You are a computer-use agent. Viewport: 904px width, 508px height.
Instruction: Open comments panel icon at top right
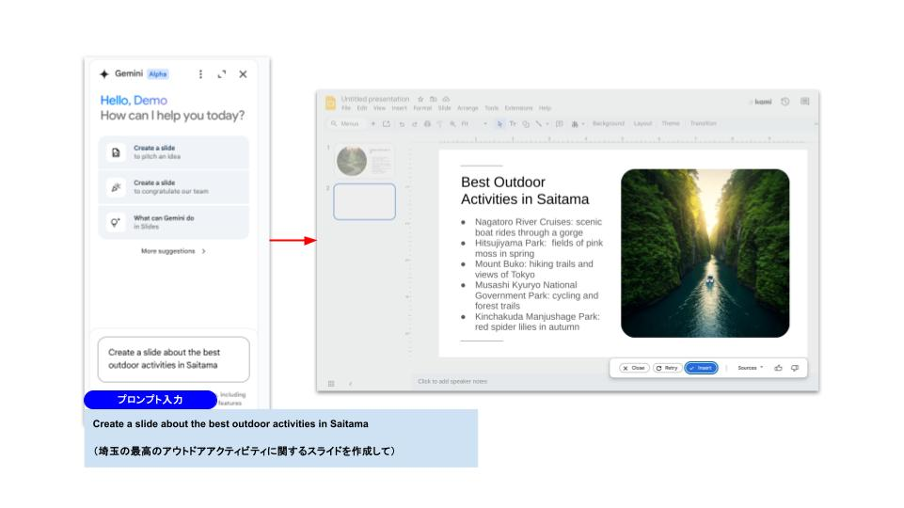805,101
